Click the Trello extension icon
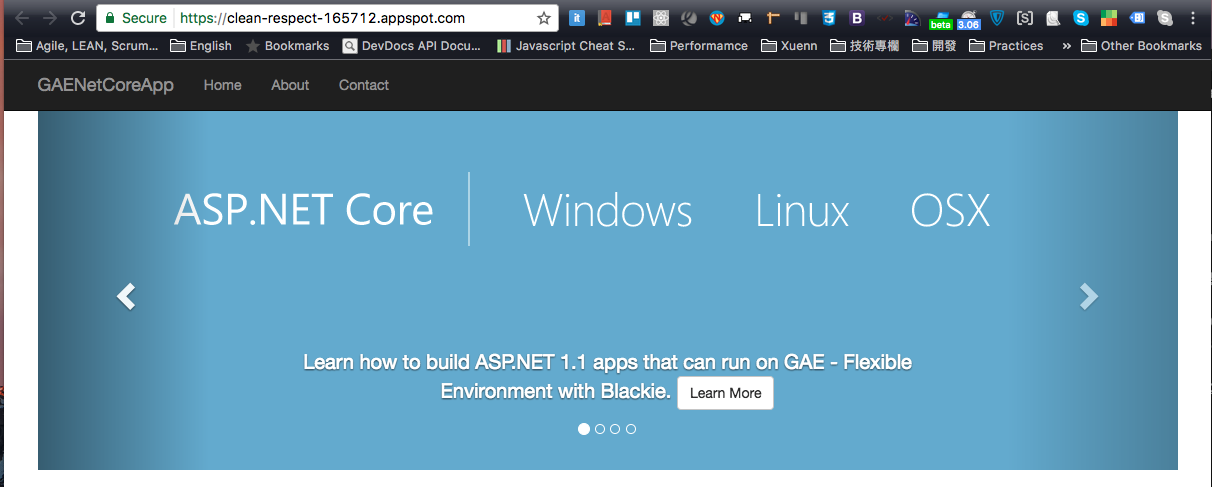Image resolution: width=1212 pixels, height=487 pixels. click(632, 18)
